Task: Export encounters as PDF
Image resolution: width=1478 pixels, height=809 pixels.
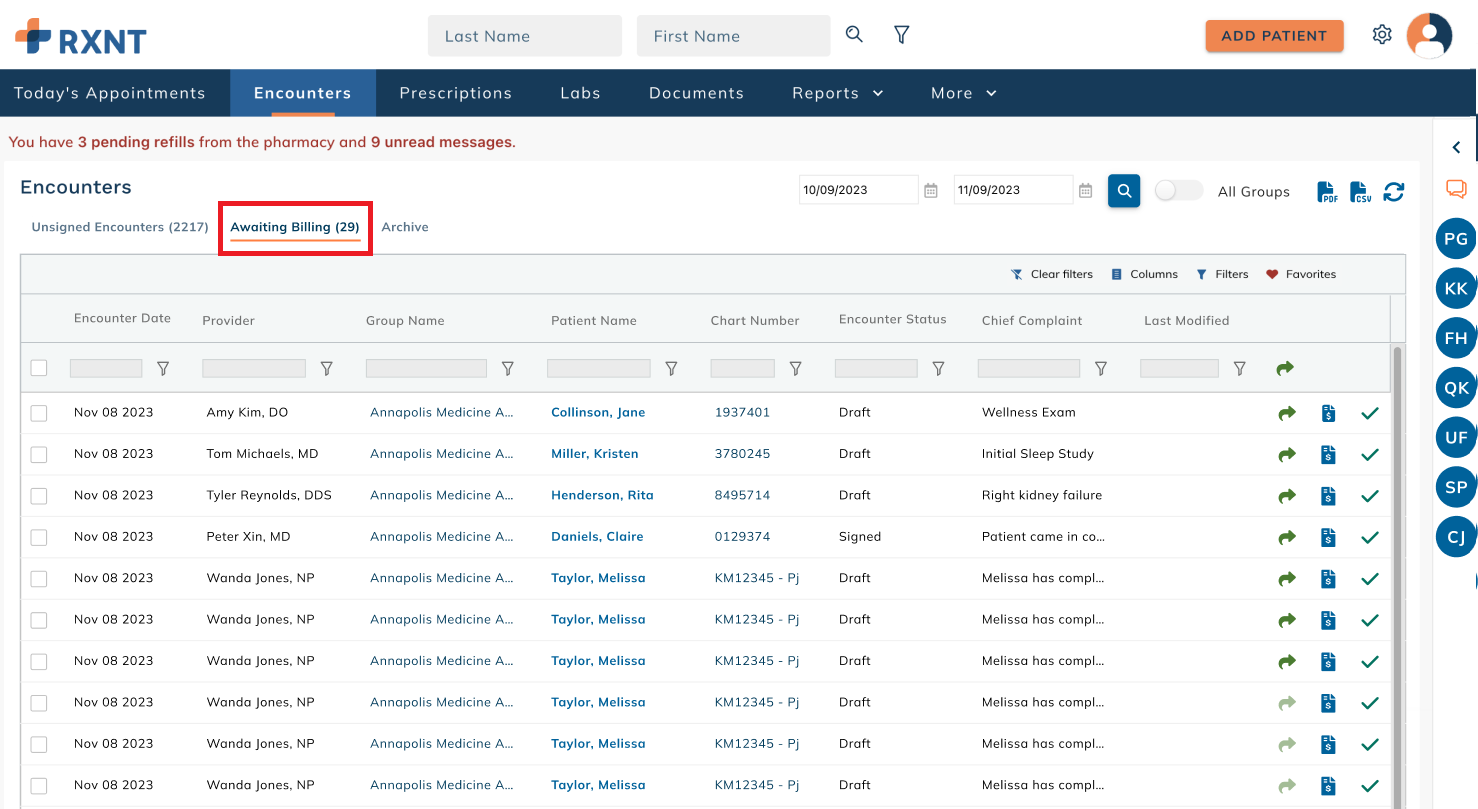Action: pos(1327,191)
